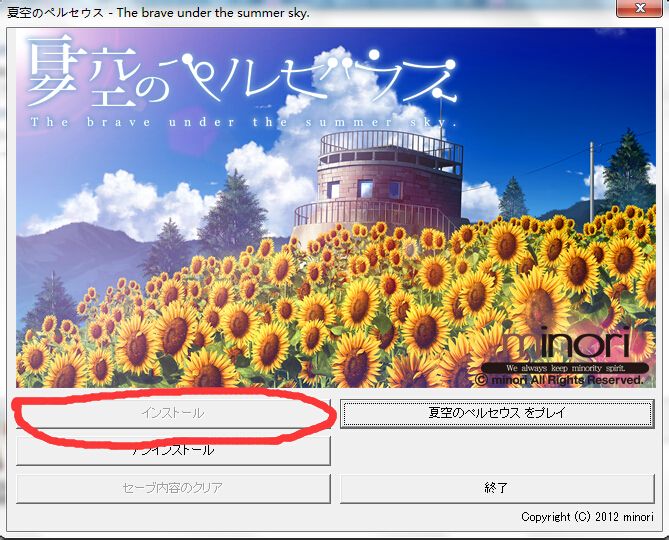Exit installer with 終了 button
The height and width of the screenshot is (540, 669).
point(497,488)
